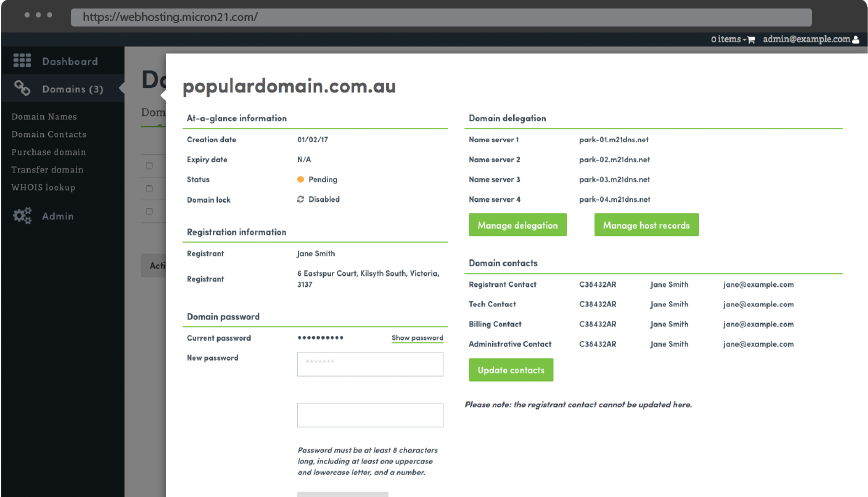
Task: Click the shopping cart icon
Action: 751,39
